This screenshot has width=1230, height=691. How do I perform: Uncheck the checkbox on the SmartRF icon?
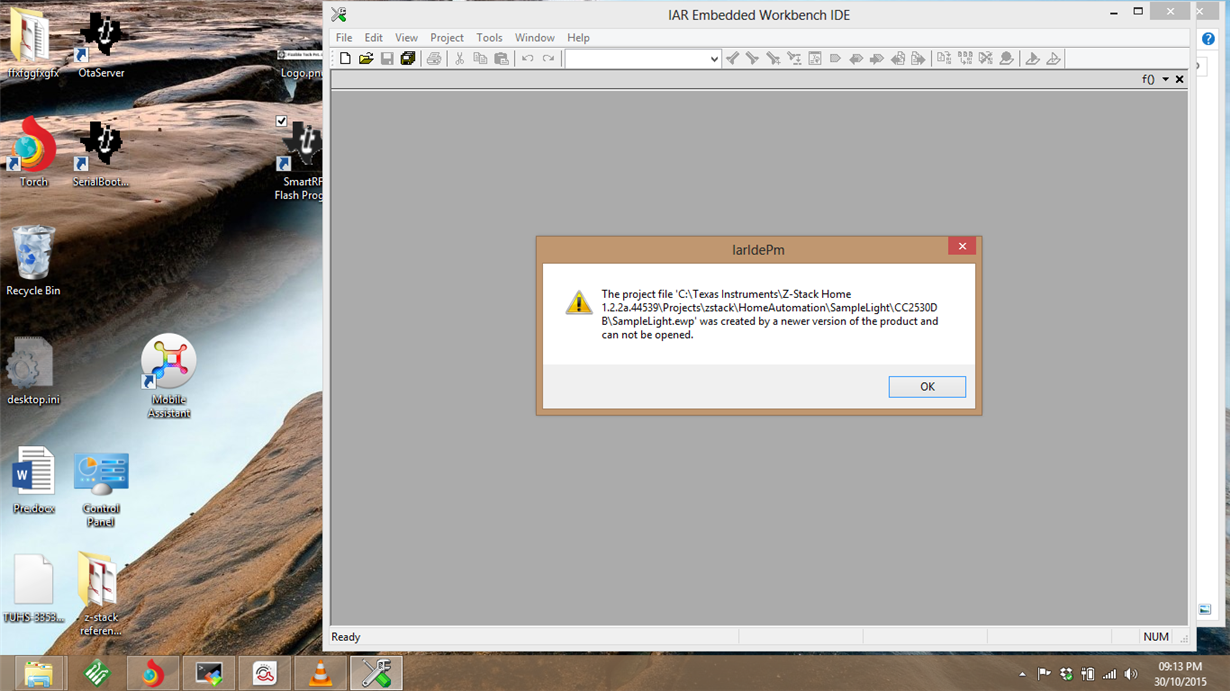(x=282, y=122)
